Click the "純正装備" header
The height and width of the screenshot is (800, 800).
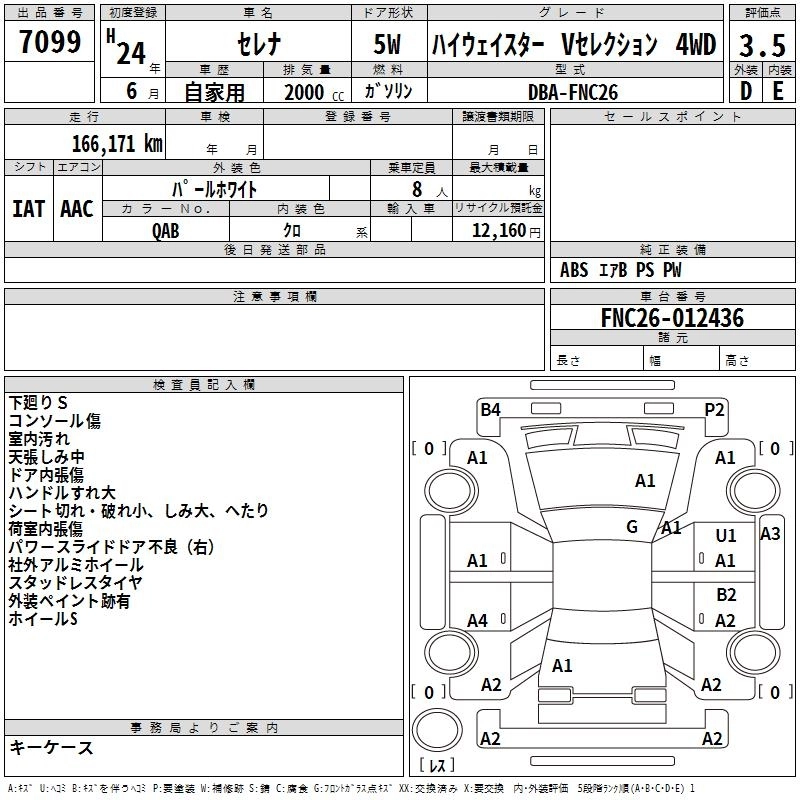[672, 249]
